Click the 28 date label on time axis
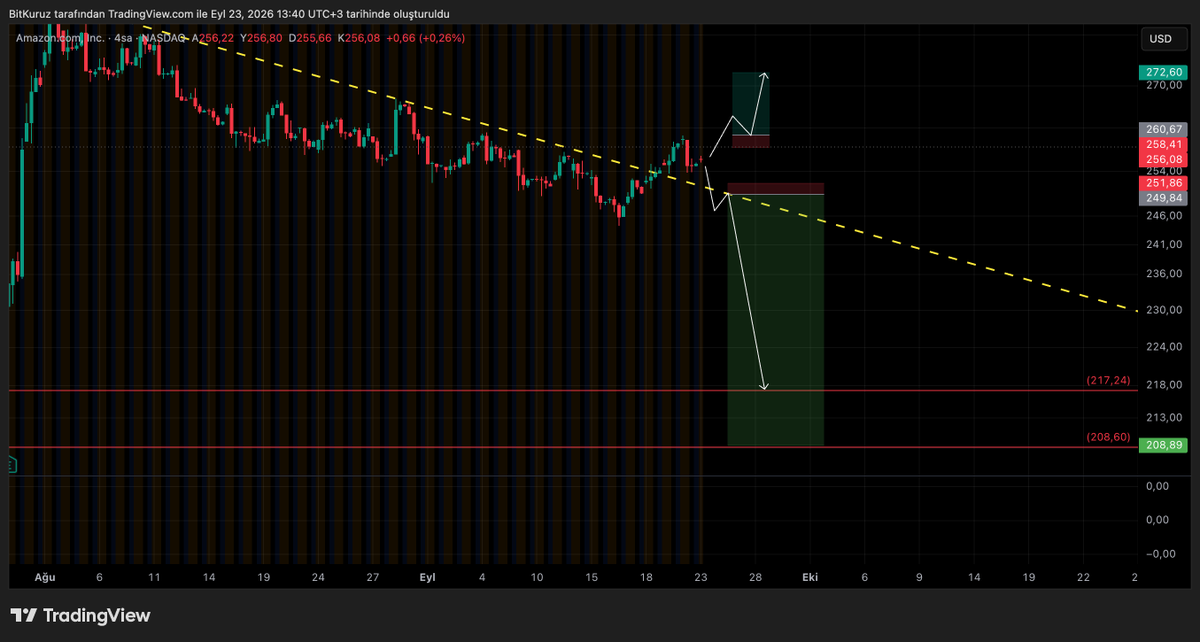1200x642 pixels. [x=756, y=578]
